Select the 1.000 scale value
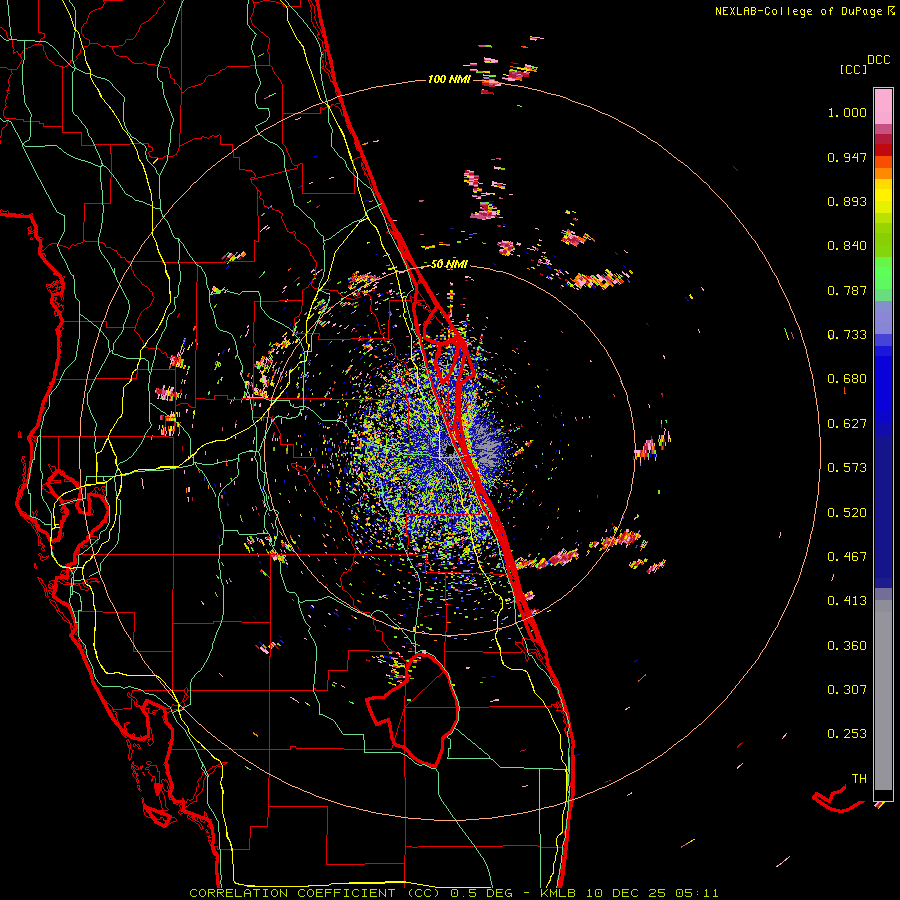This screenshot has height=900, width=900. [x=847, y=112]
